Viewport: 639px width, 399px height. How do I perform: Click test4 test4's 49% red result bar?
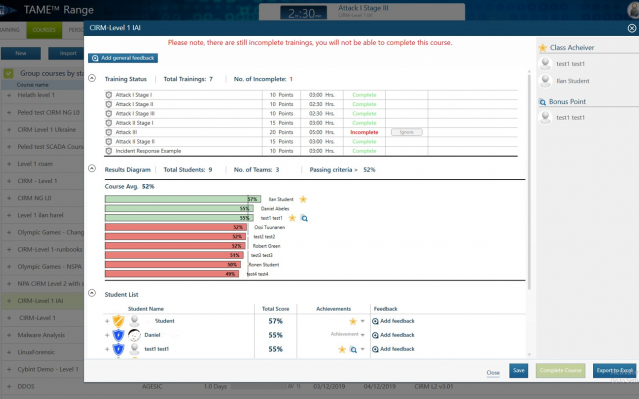tap(172, 274)
